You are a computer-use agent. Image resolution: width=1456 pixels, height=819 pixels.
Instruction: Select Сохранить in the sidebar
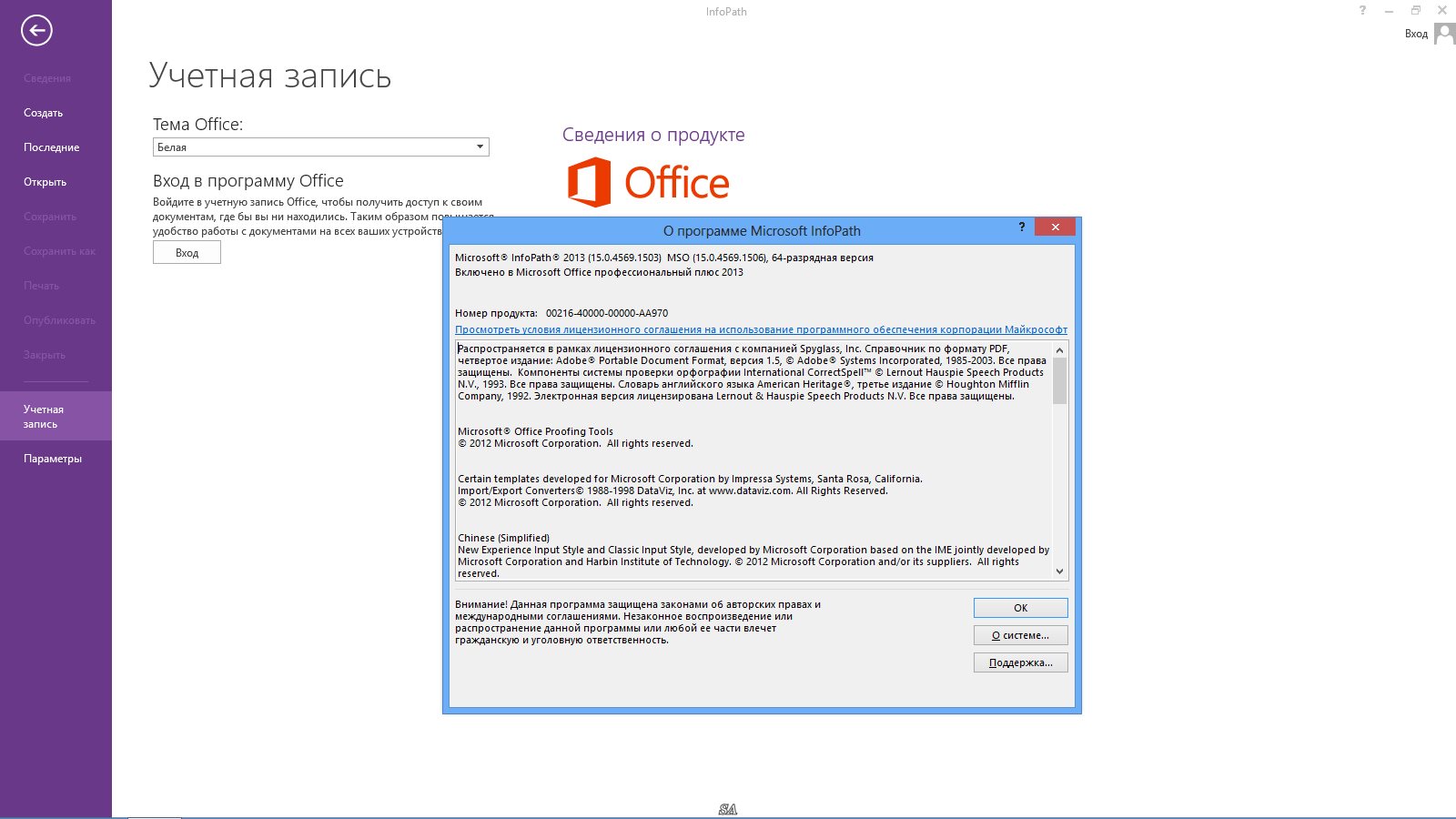[x=50, y=217]
